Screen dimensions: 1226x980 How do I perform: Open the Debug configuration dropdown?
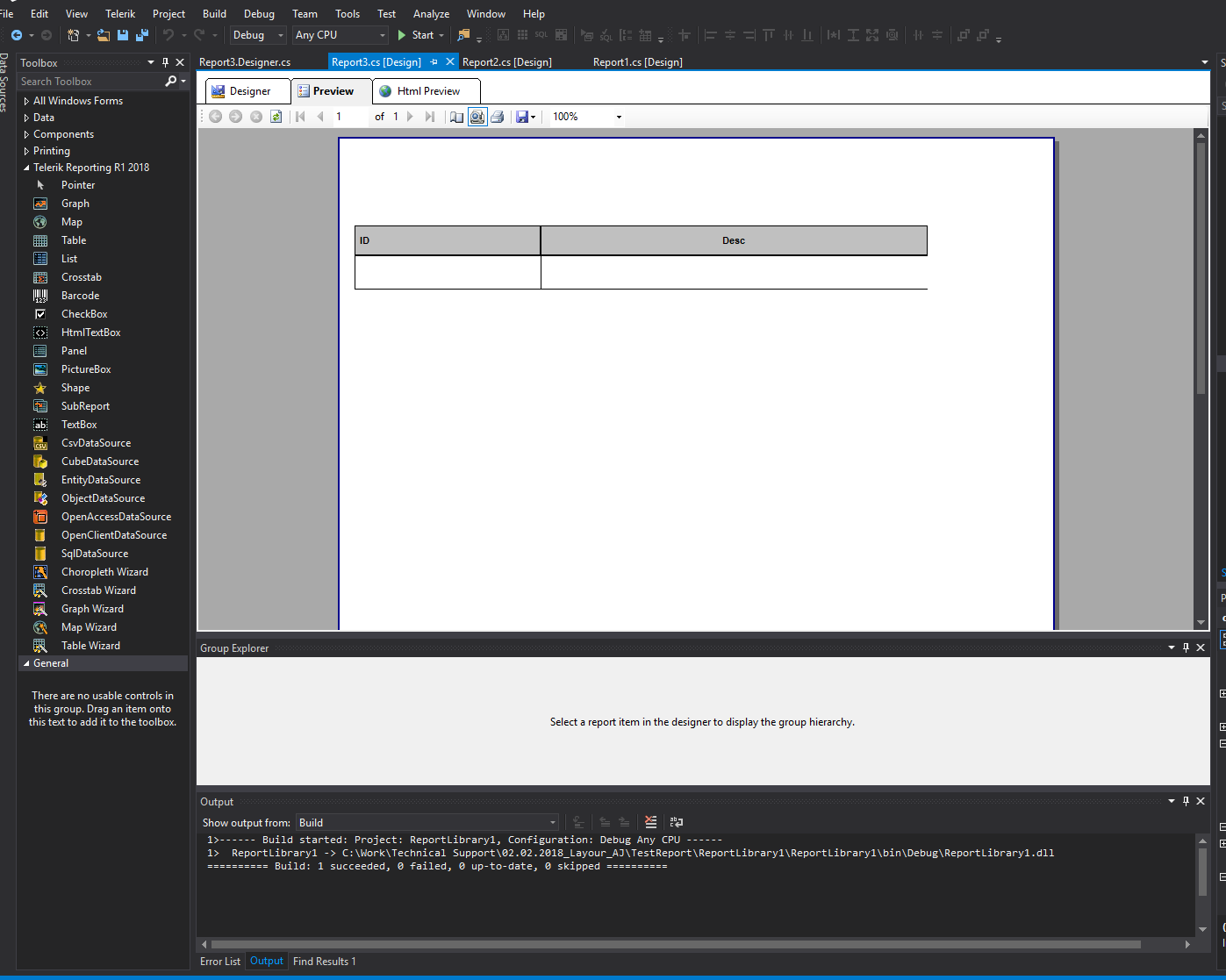[258, 35]
